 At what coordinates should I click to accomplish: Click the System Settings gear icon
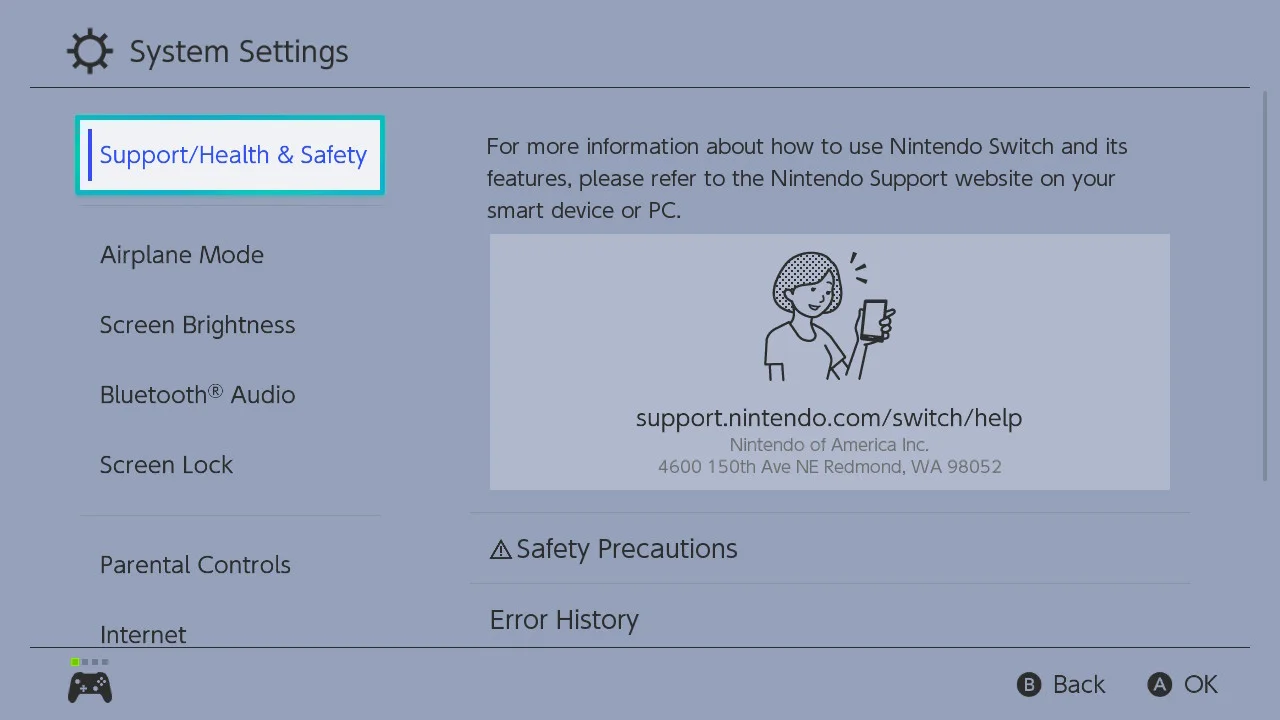[89, 51]
